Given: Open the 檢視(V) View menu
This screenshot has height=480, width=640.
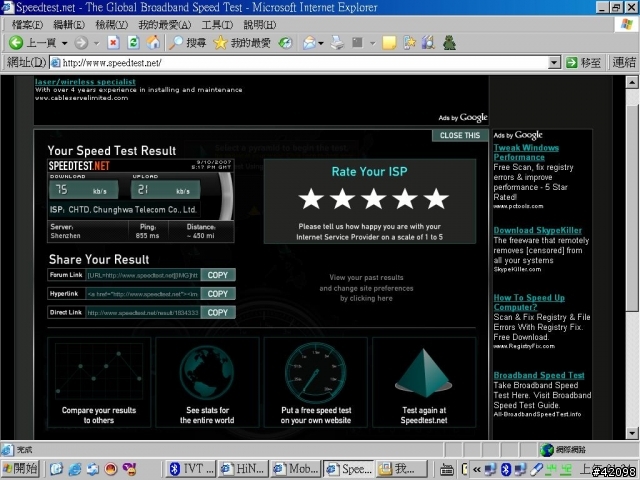Looking at the screenshot, I should click(x=111, y=25).
